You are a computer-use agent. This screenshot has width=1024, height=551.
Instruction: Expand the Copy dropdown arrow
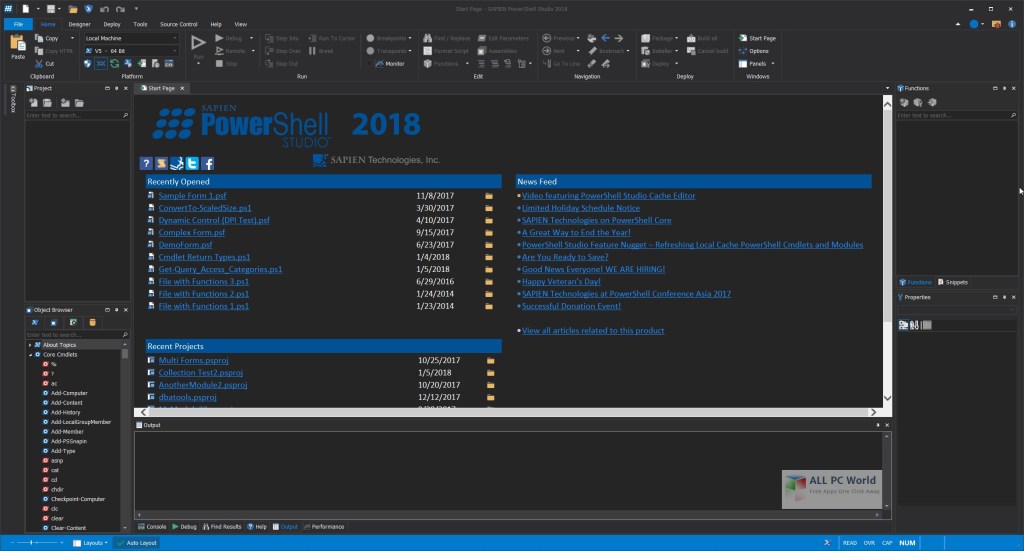click(x=72, y=39)
